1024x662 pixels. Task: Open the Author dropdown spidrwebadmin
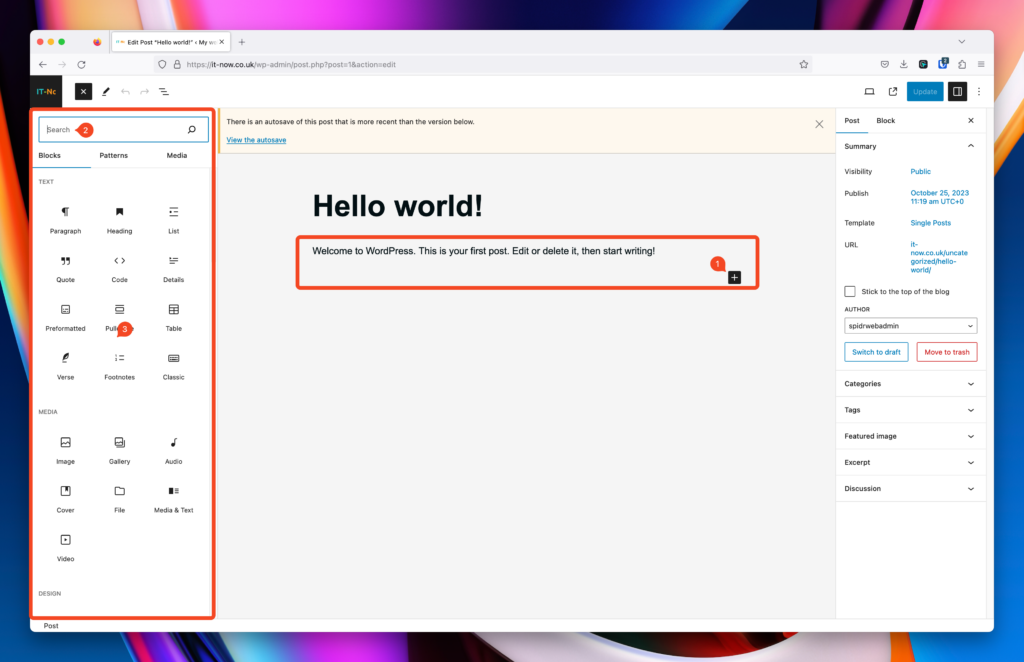coord(910,326)
